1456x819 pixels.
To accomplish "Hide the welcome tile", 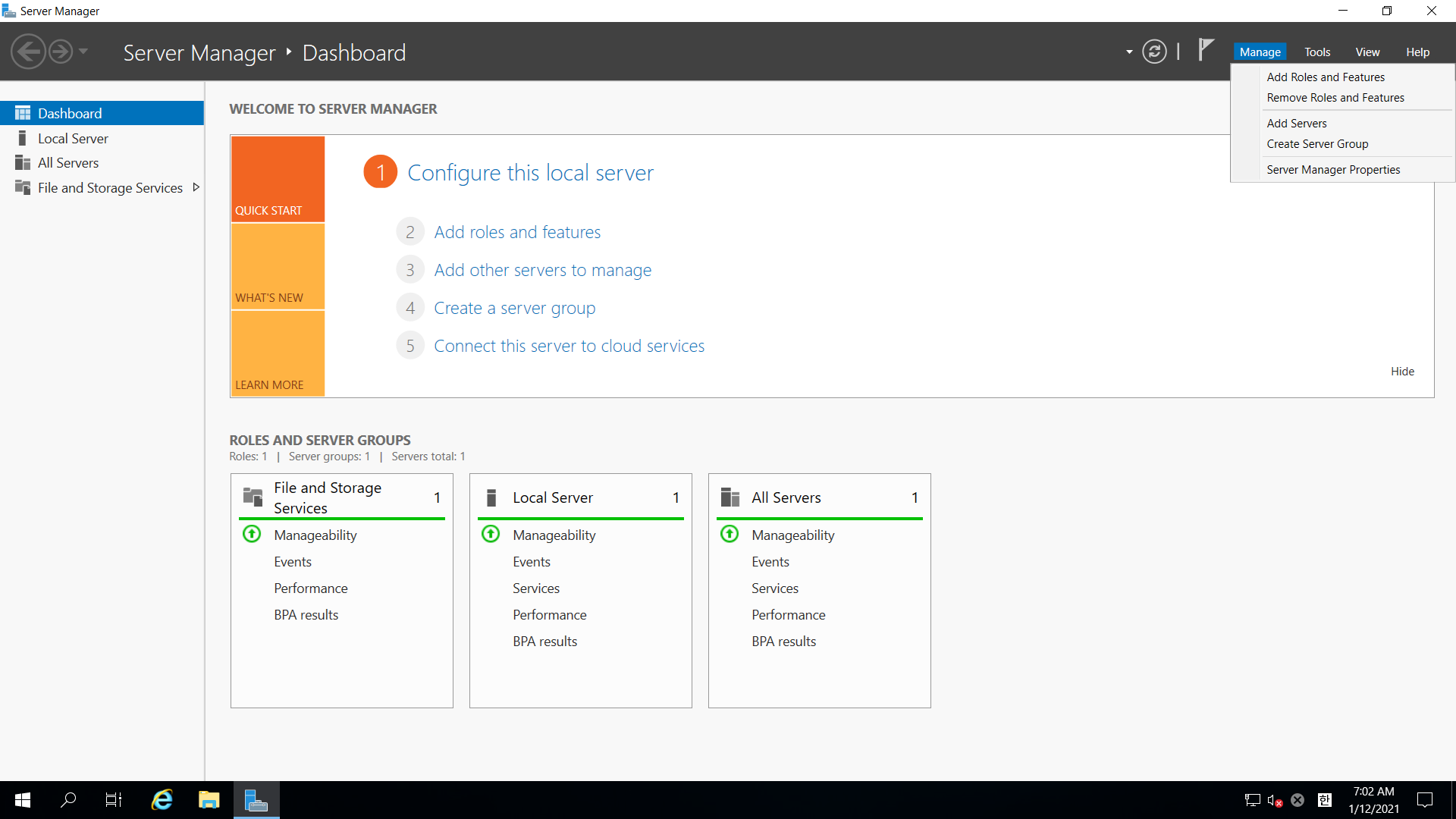I will pos(1402,371).
